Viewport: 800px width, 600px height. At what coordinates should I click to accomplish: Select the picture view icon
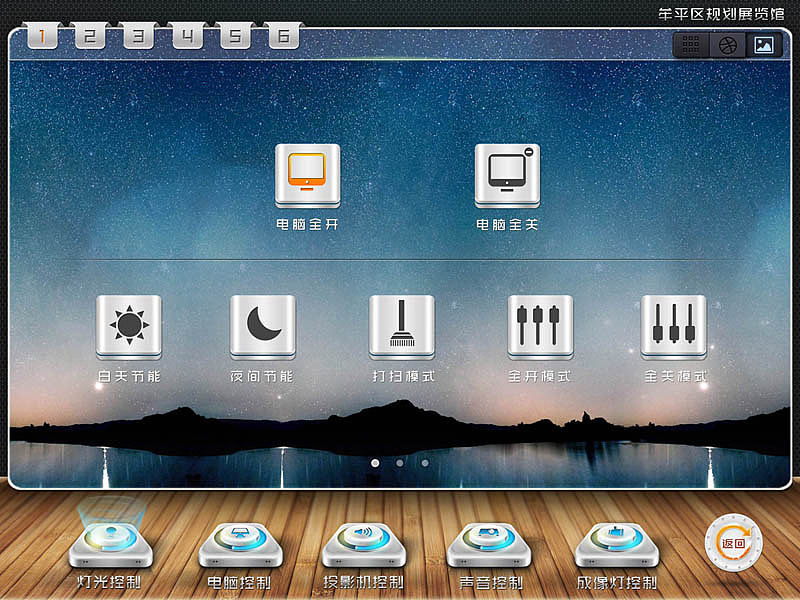(763, 45)
